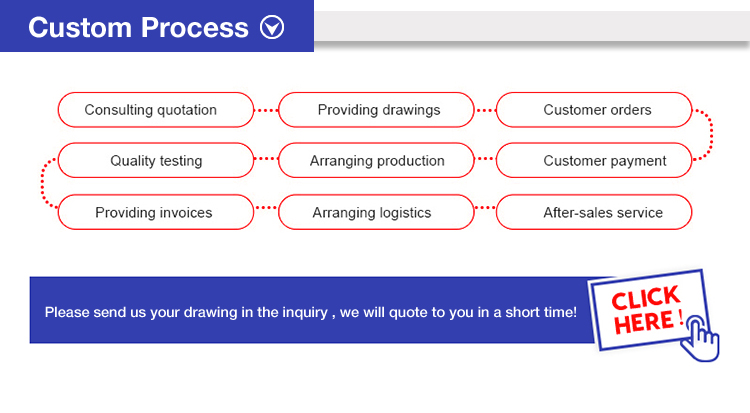Expand the circled chevron beside Custom Process
Image resolution: width=750 pixels, height=413 pixels.
pos(271,28)
